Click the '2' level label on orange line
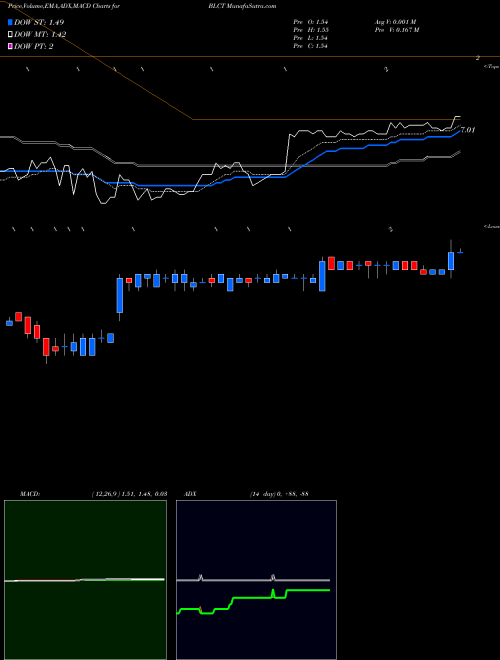This screenshot has height=660, width=500. coord(478,58)
